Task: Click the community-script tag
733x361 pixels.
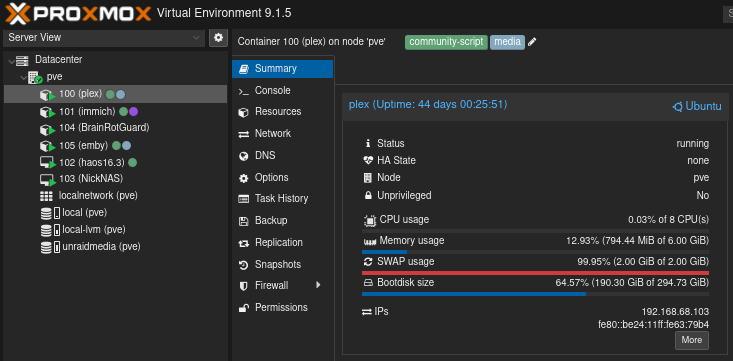Action: (x=446, y=42)
